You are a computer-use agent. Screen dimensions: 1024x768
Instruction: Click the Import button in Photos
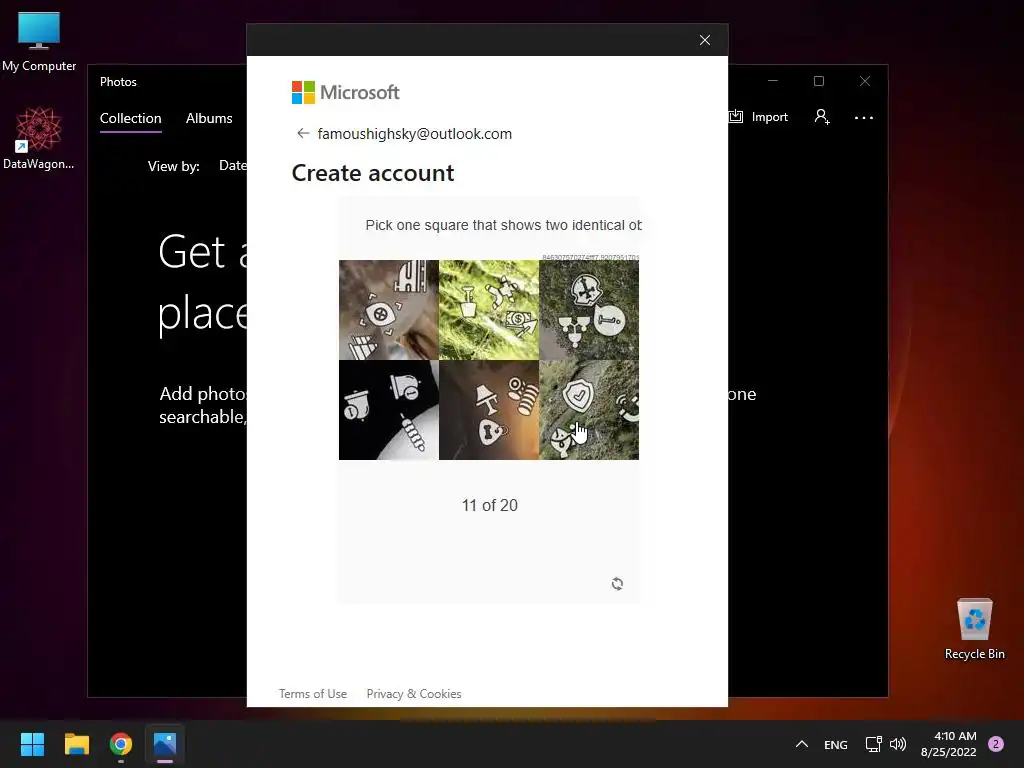[759, 117]
